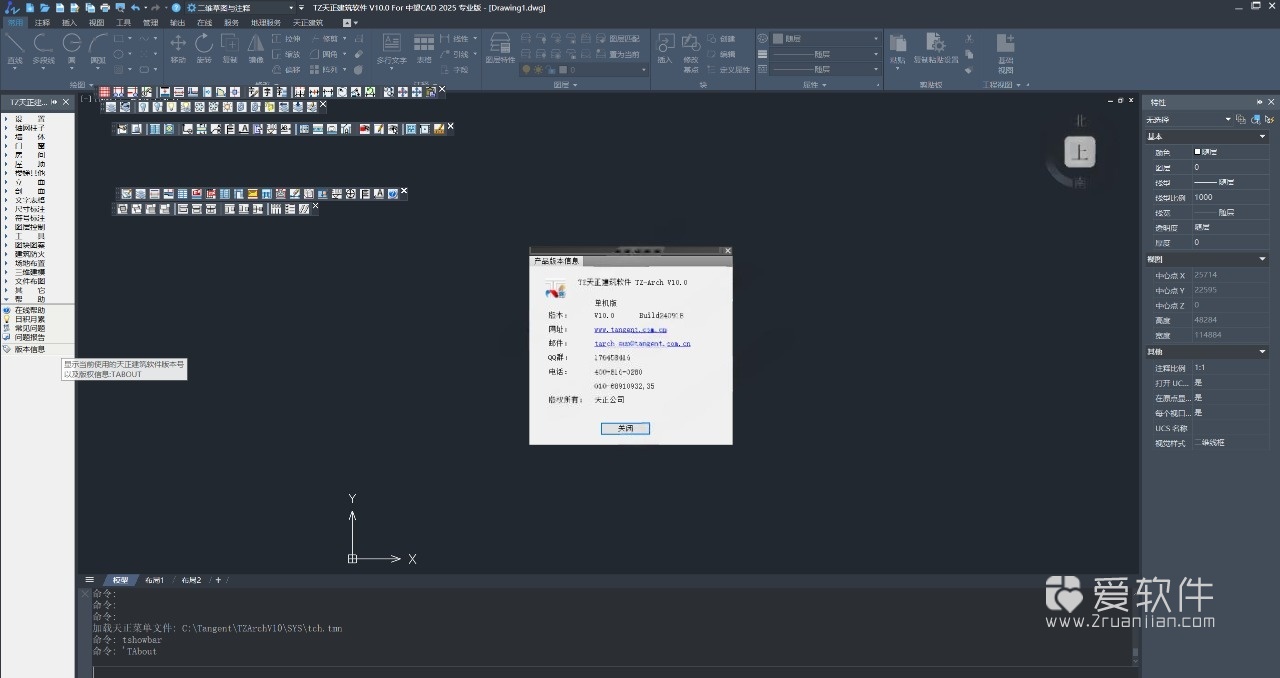Click the tarch support email link
This screenshot has height=678, width=1280.
[642, 344]
